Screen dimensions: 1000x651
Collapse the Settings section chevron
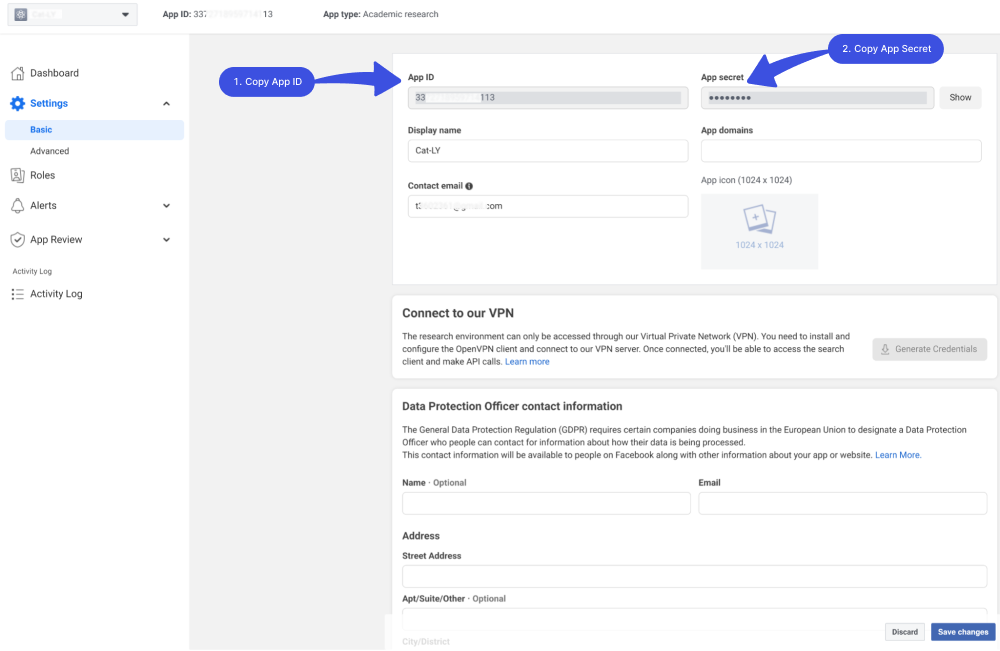pyautogui.click(x=166, y=103)
